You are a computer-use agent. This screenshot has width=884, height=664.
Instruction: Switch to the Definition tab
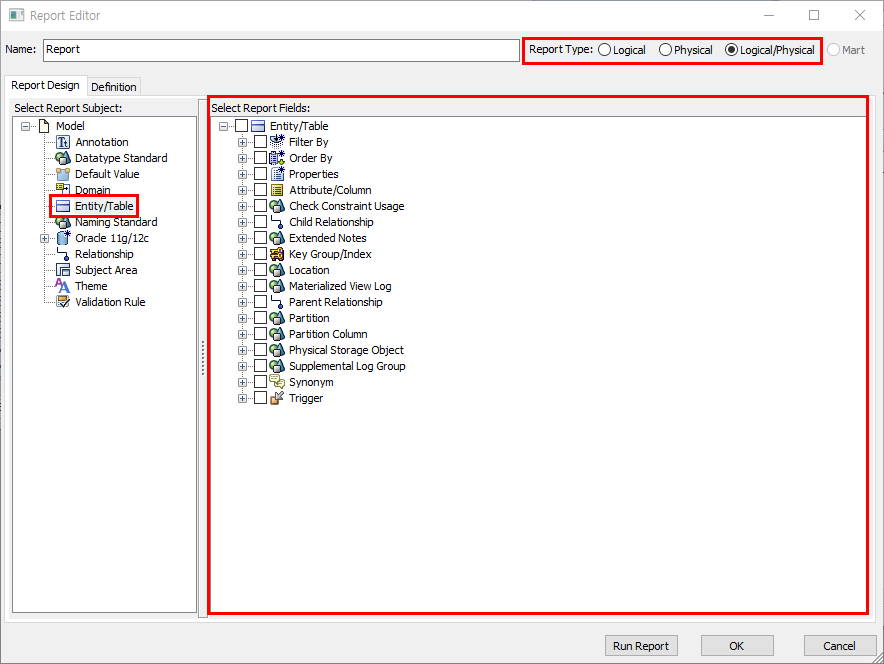114,87
